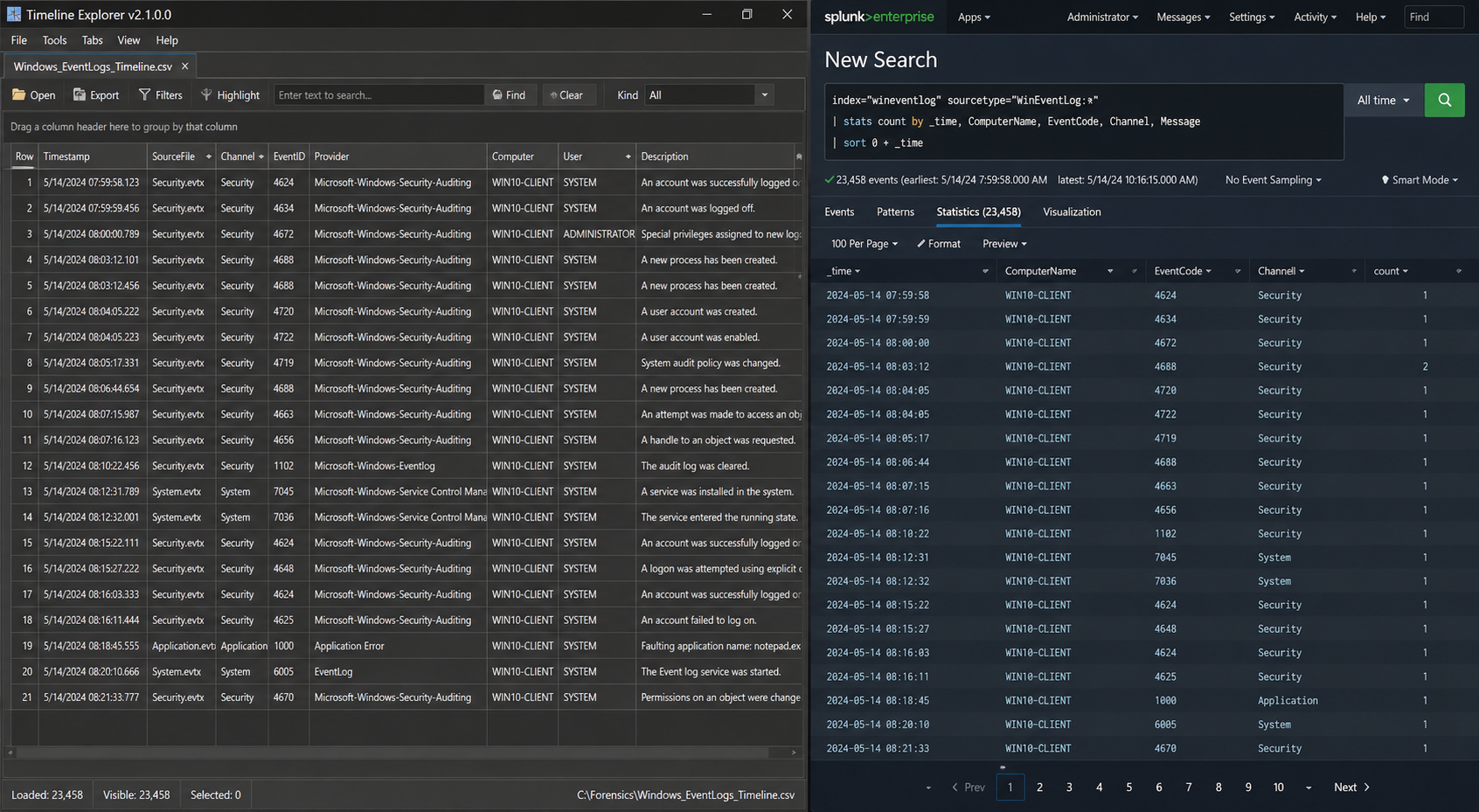The width and height of the screenshot is (1479, 812).
Task: Open the All time range picker
Action: pyautogui.click(x=1383, y=101)
